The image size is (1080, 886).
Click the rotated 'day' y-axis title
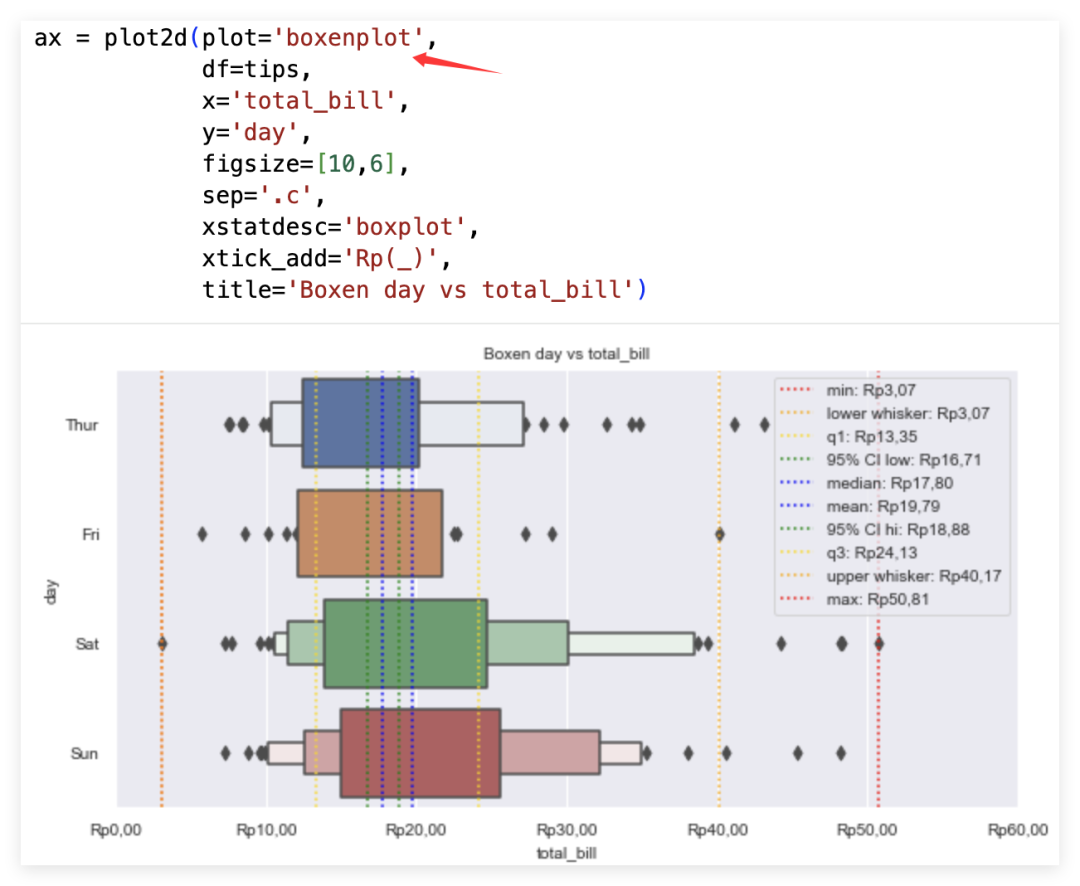click(50, 592)
